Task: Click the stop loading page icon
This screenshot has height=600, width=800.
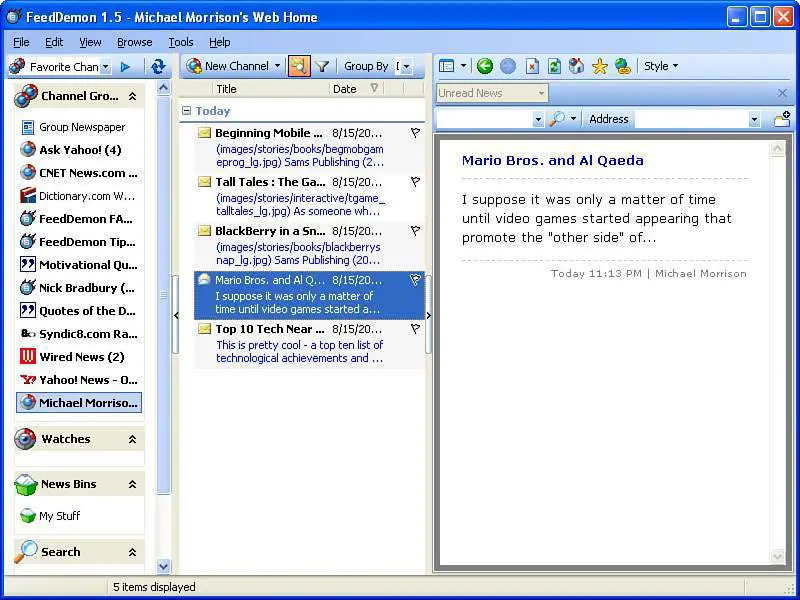Action: 532,66
